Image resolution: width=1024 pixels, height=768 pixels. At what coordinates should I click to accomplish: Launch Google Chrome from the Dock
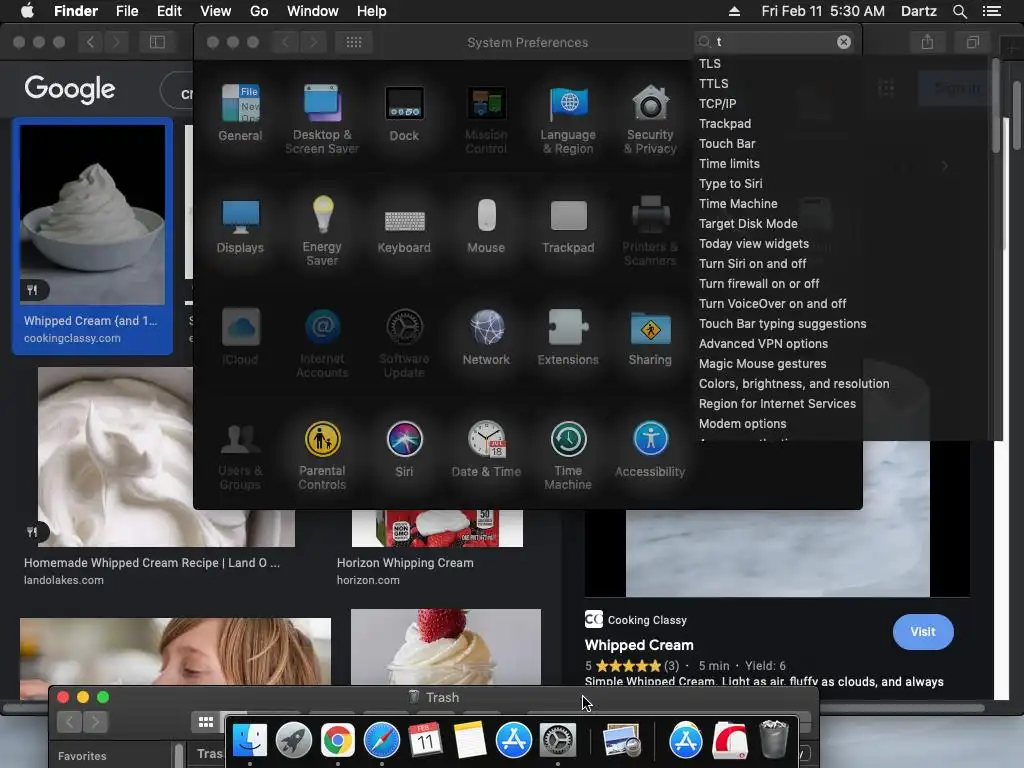tap(338, 741)
